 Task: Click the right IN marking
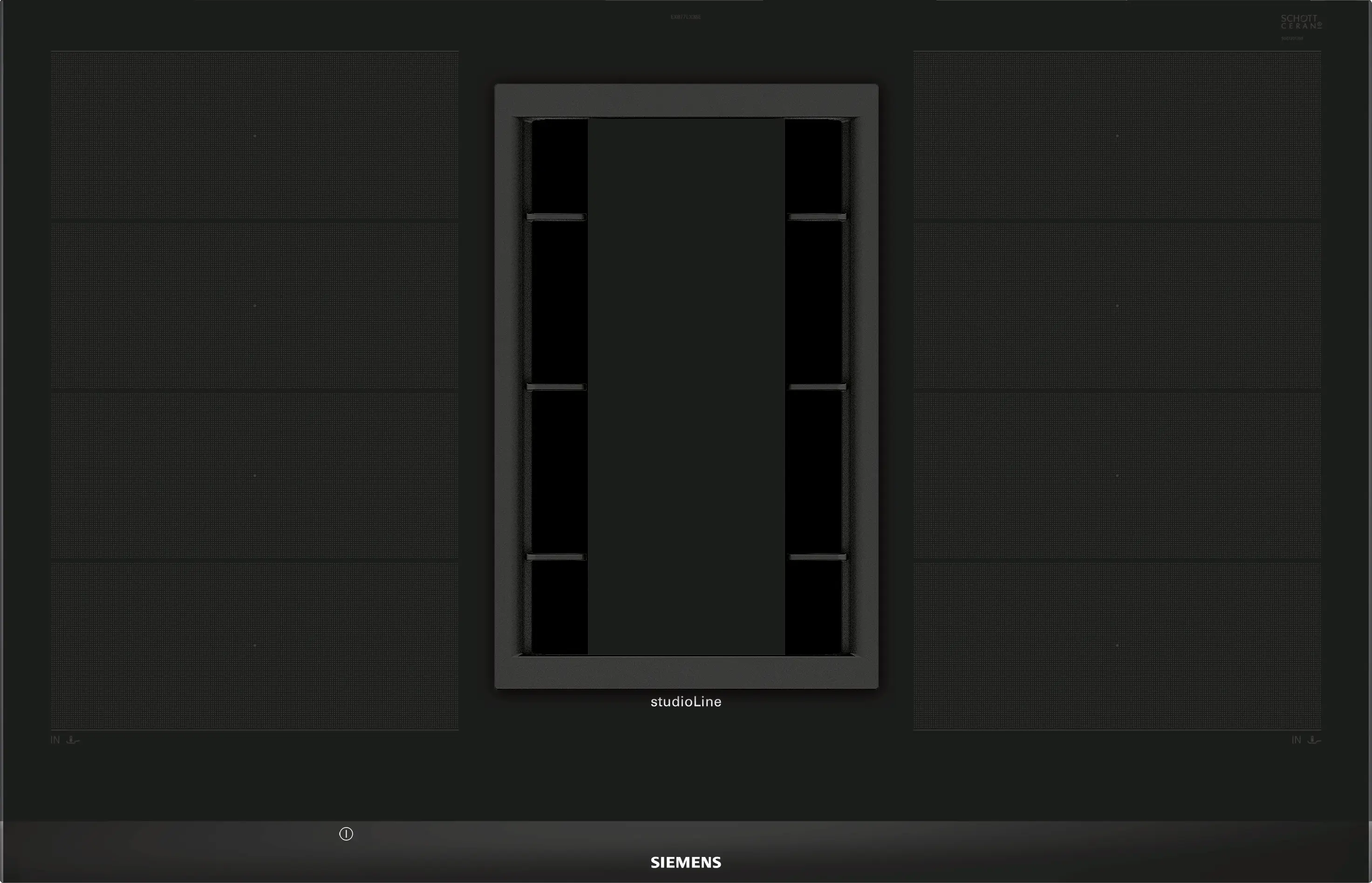[x=1296, y=740]
